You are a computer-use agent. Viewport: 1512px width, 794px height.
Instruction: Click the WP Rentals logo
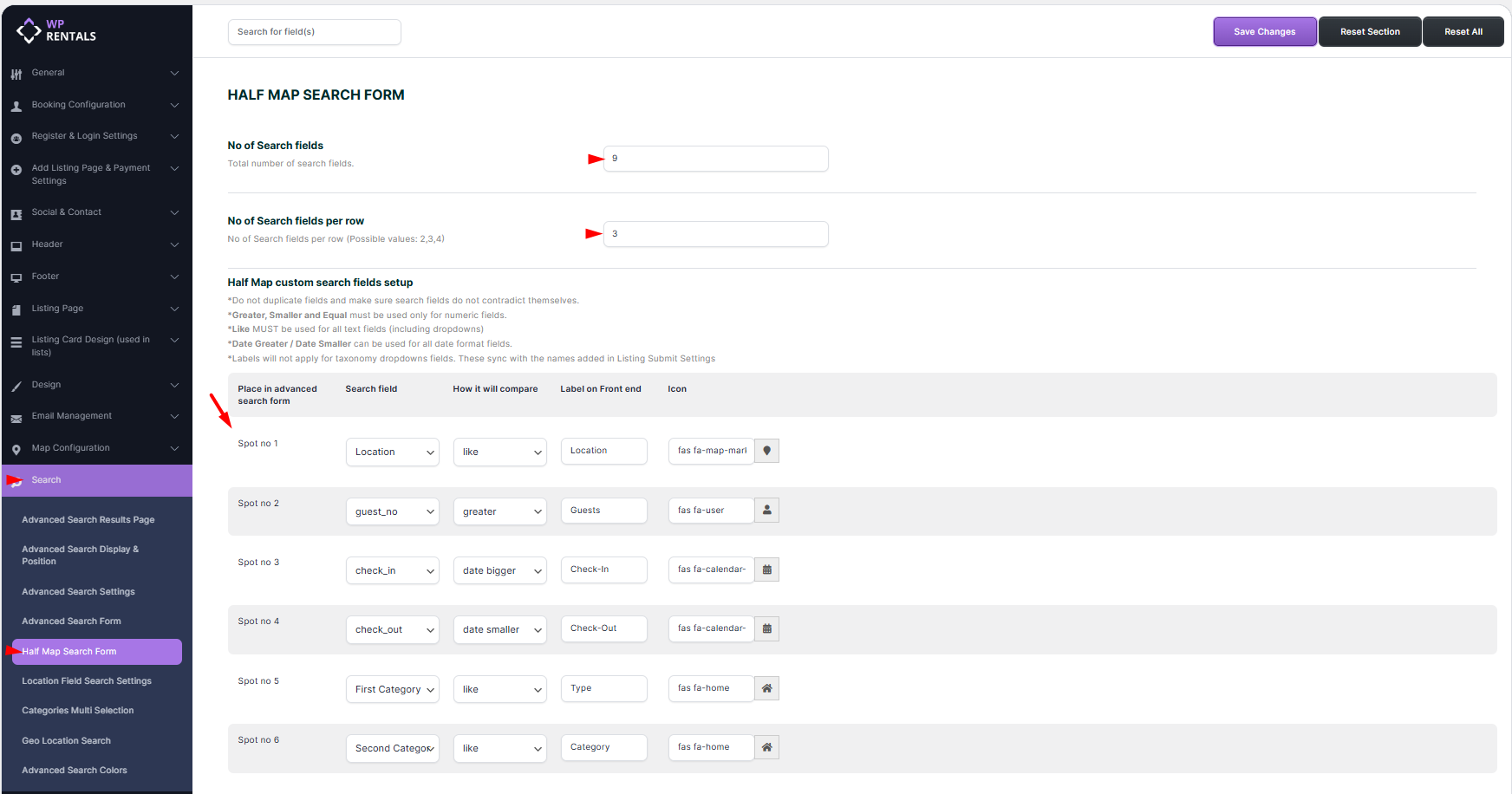56,30
